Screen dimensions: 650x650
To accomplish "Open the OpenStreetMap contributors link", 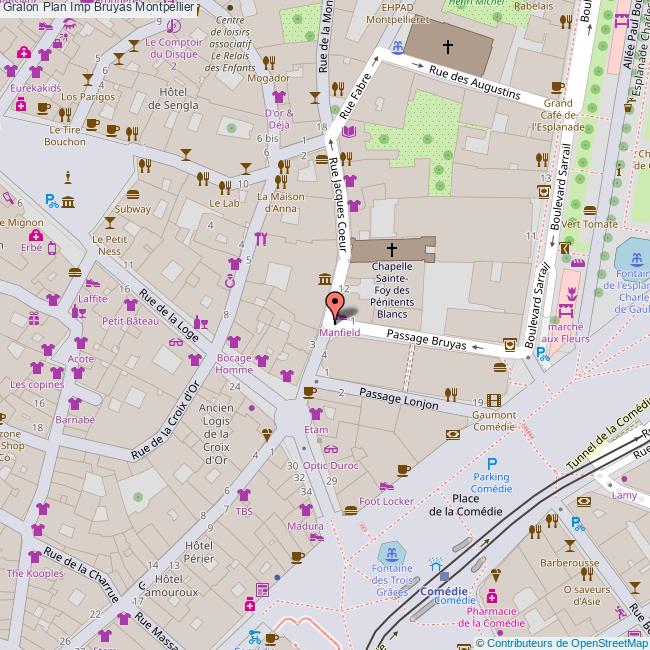I will point(562,643).
